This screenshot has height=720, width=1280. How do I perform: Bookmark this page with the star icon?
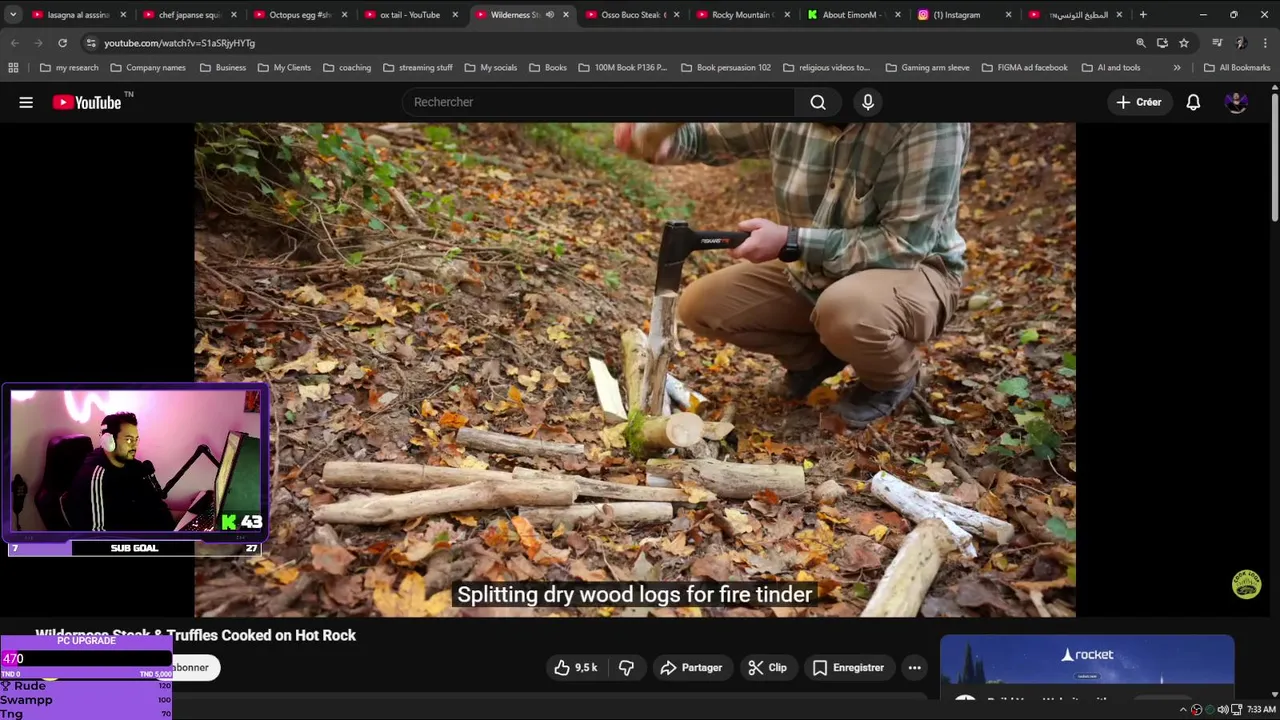point(1184,43)
